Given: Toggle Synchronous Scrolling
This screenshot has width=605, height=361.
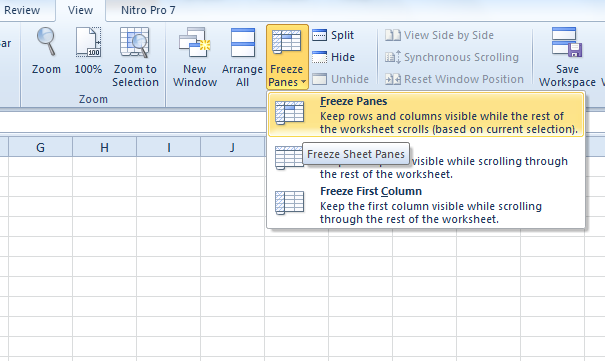Looking at the screenshot, I should [x=452, y=57].
